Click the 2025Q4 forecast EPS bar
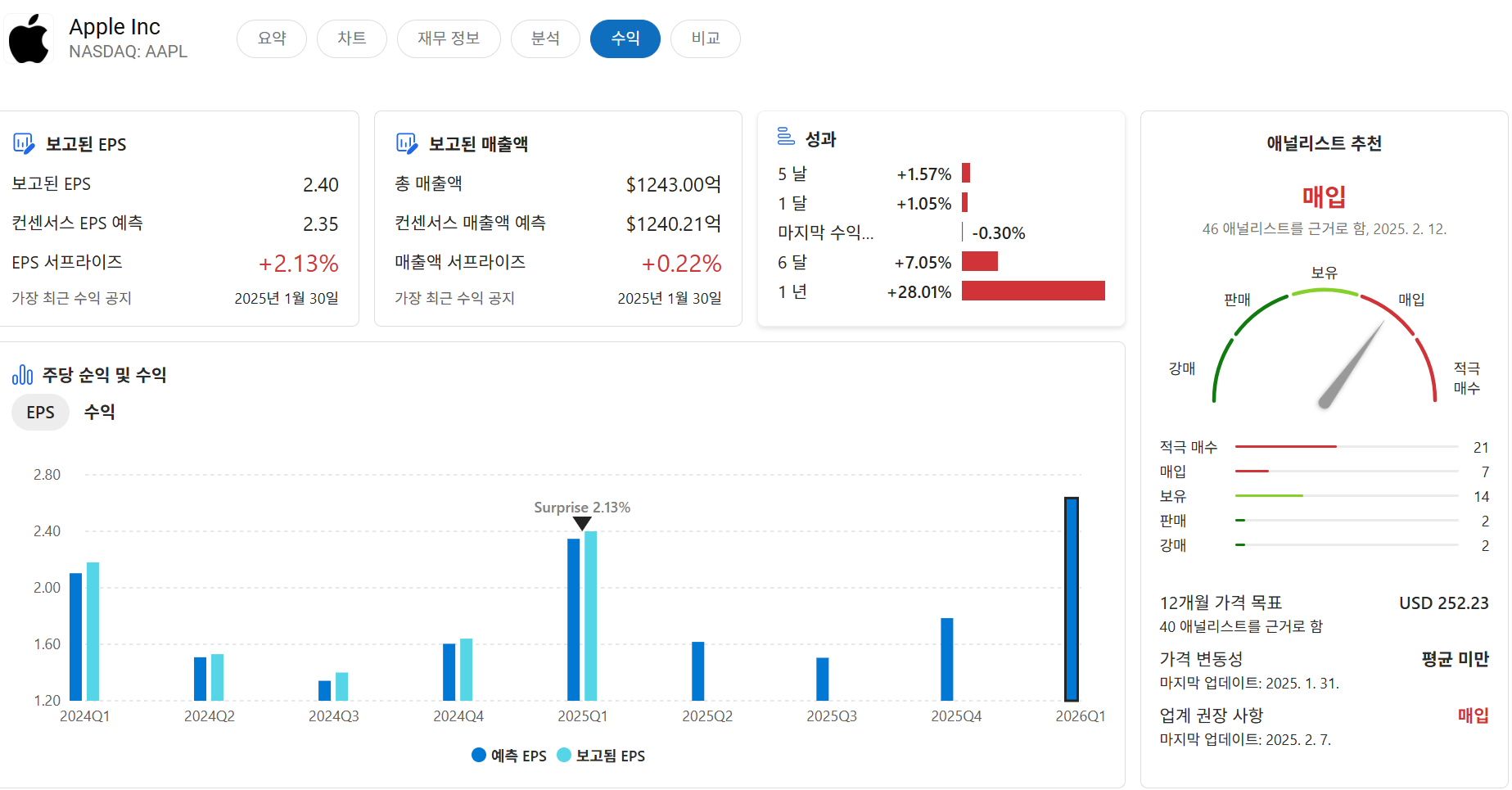This screenshot has width=1512, height=790. 946,659
